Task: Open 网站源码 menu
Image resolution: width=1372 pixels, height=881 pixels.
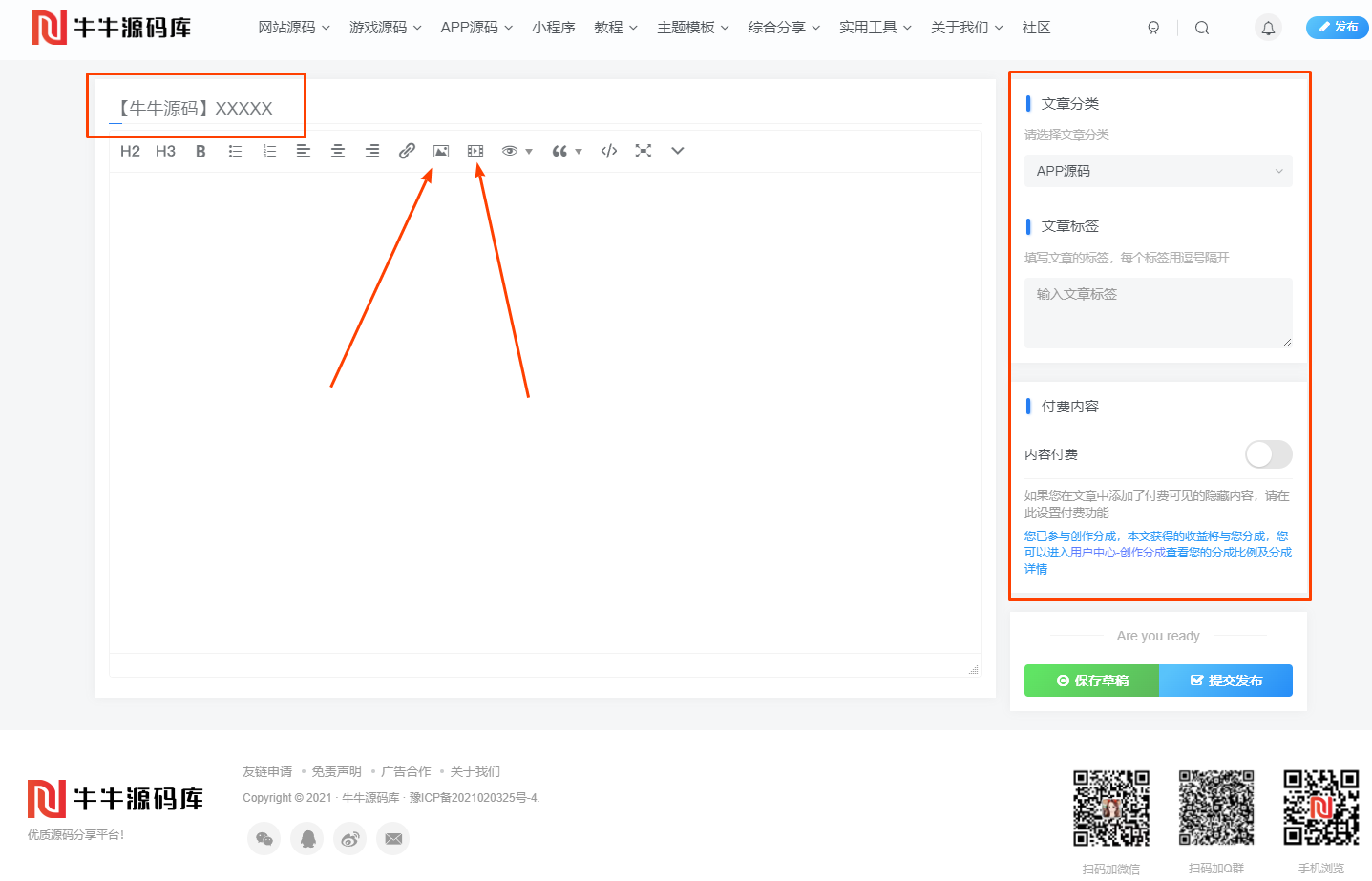Action: [x=294, y=28]
